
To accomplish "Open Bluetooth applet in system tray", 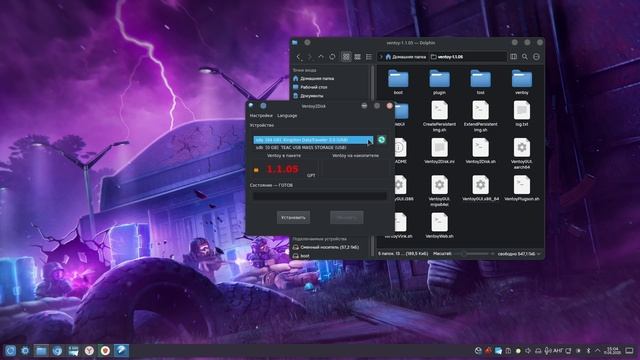I will 588,351.
